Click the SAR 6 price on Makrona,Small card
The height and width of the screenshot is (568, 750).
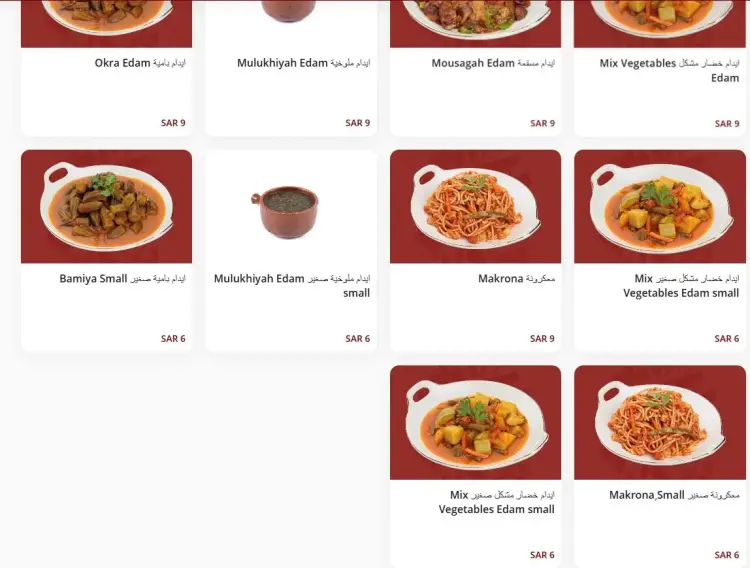pos(727,555)
